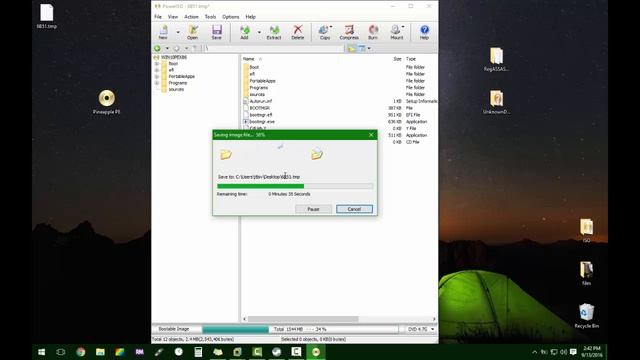Click the file list horizontal scrollbar
Viewport: 640px width, 360px height.
pos(303,319)
